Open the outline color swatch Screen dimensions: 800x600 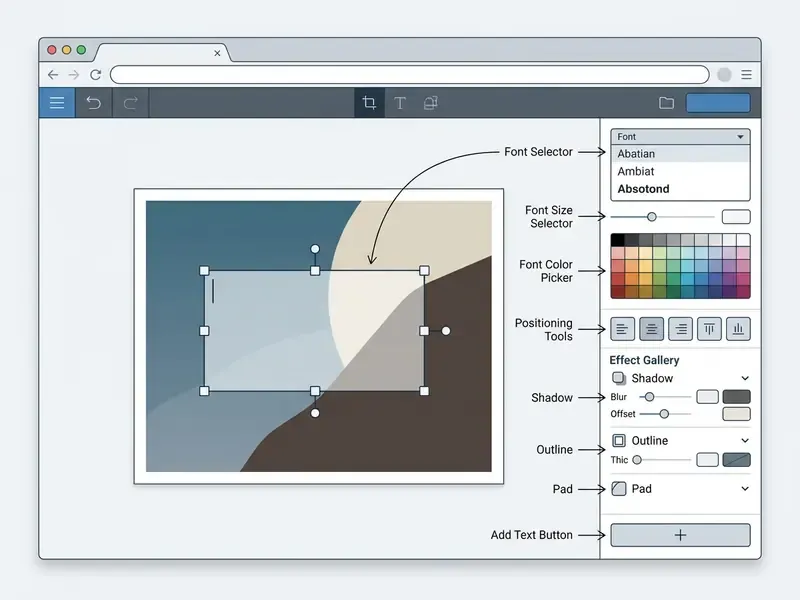tap(736, 460)
